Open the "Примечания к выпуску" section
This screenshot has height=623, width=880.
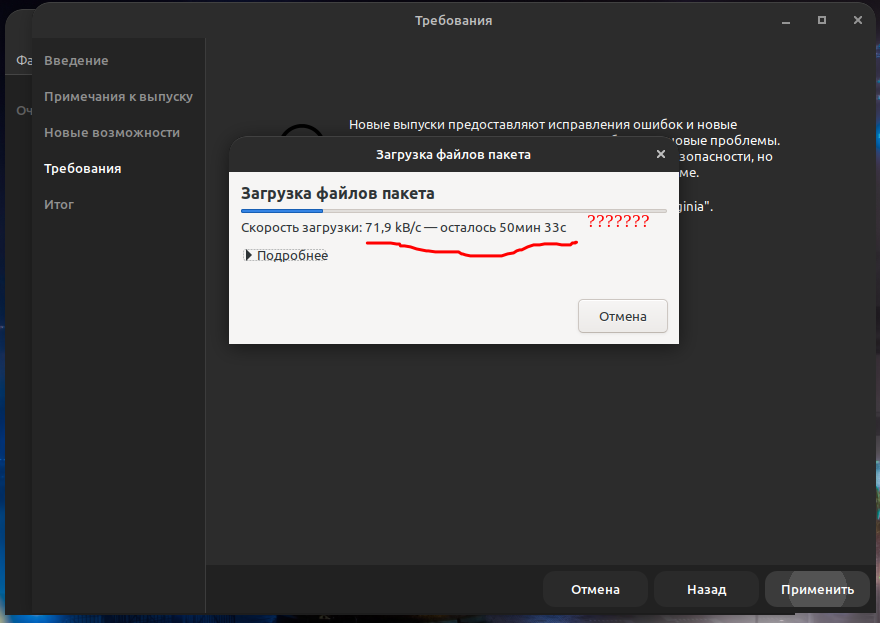tap(117, 96)
